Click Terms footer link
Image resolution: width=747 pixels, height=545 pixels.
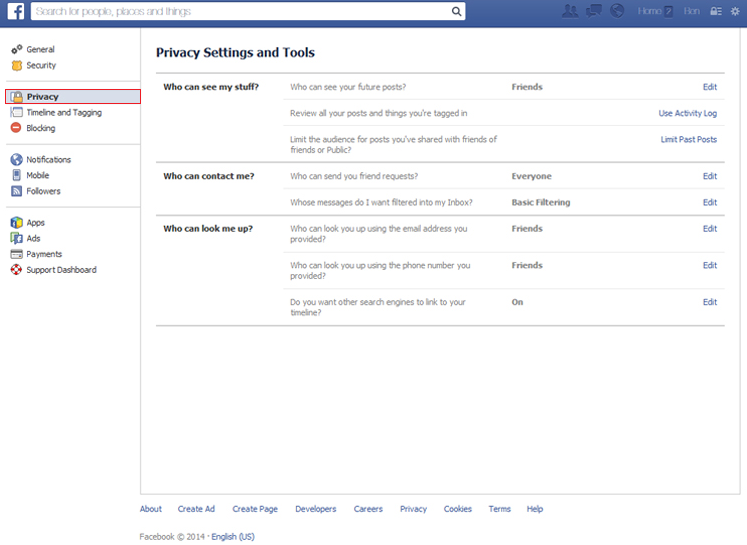[x=499, y=509]
